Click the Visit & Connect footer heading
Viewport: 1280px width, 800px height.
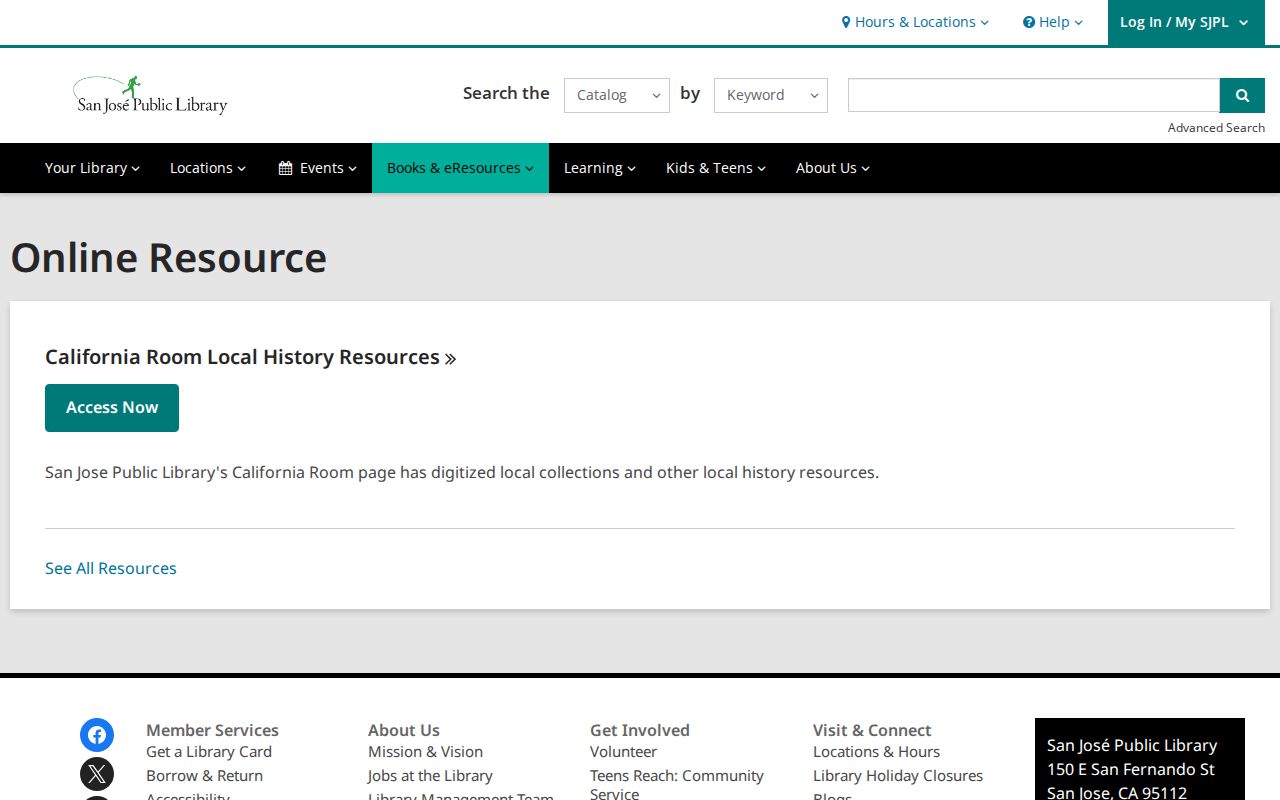click(x=872, y=730)
